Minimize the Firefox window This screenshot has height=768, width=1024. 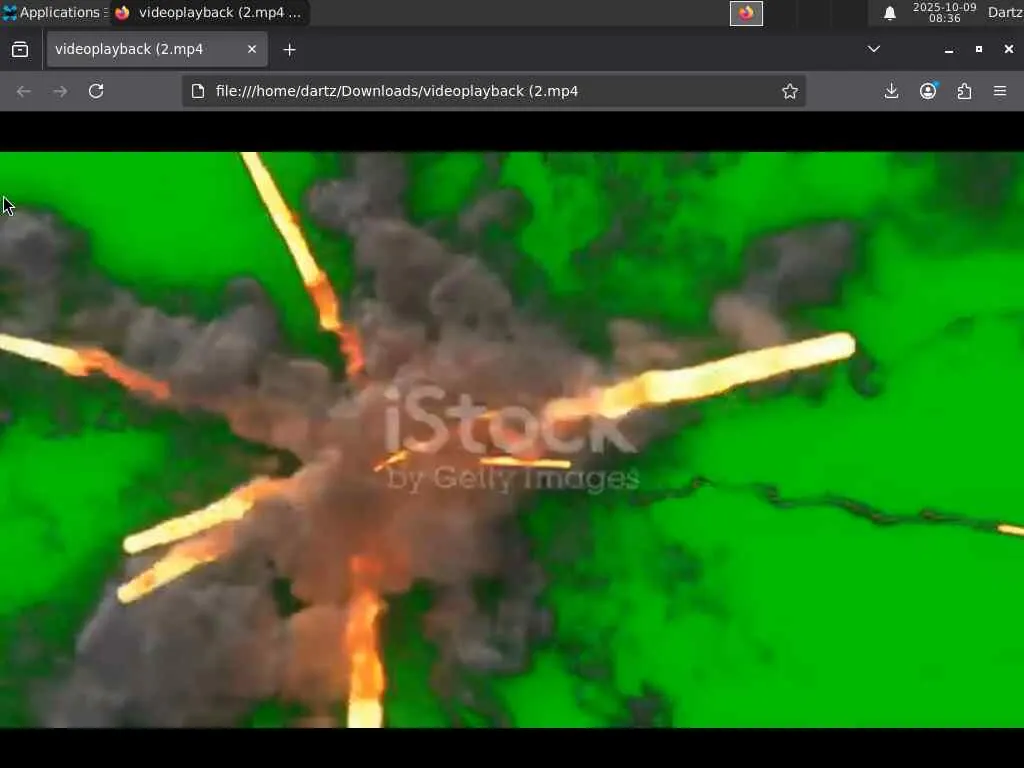[x=949, y=50]
